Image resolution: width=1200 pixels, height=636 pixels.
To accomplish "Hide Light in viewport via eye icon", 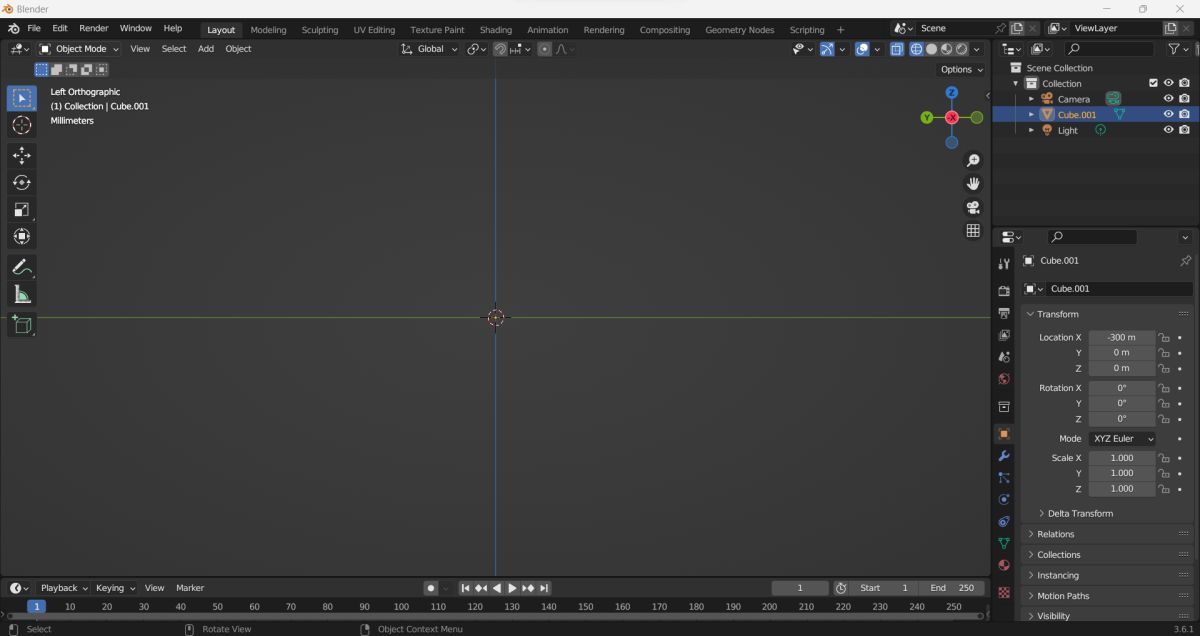I will coord(1168,130).
